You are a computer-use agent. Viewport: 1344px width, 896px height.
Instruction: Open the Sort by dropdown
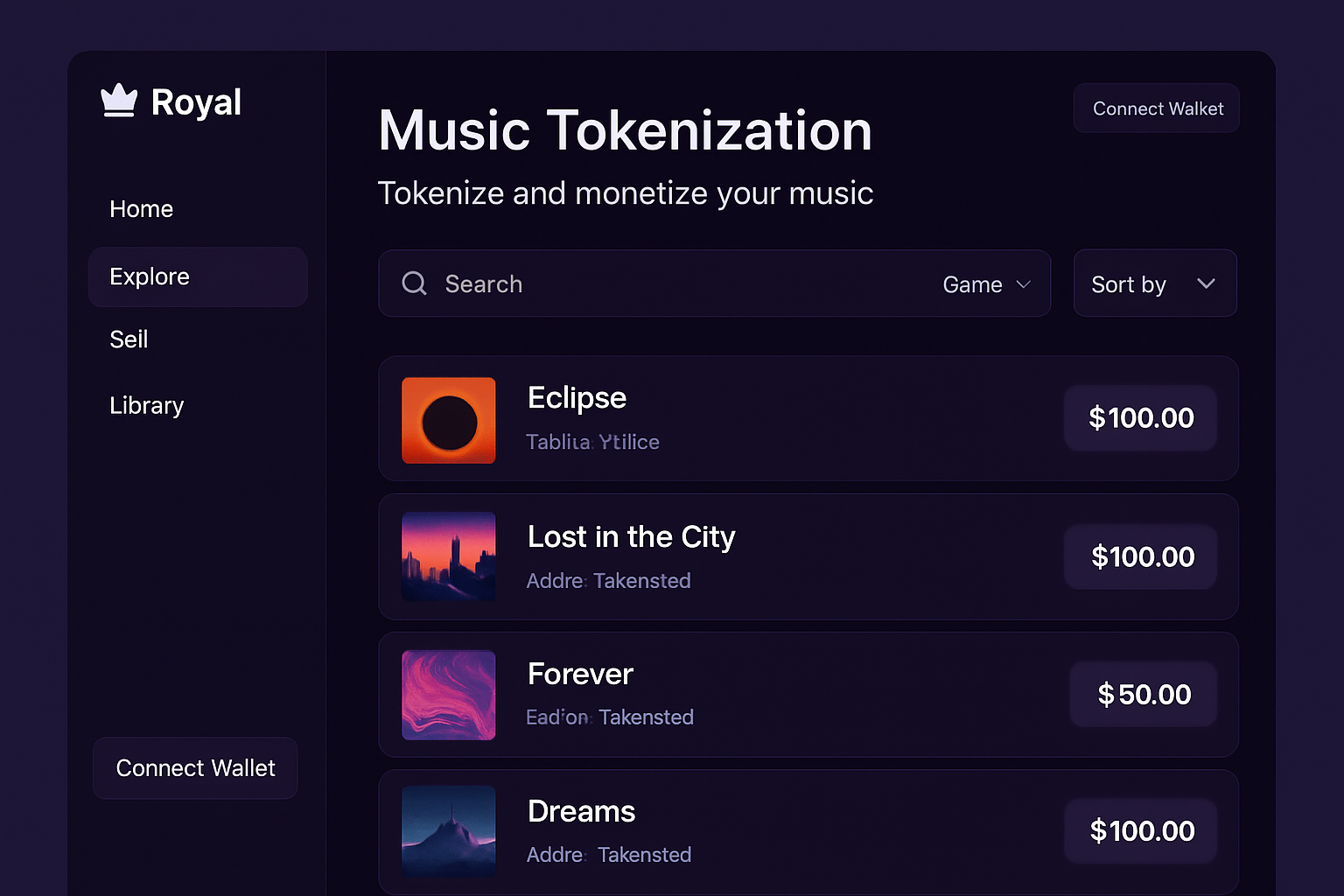click(1154, 283)
